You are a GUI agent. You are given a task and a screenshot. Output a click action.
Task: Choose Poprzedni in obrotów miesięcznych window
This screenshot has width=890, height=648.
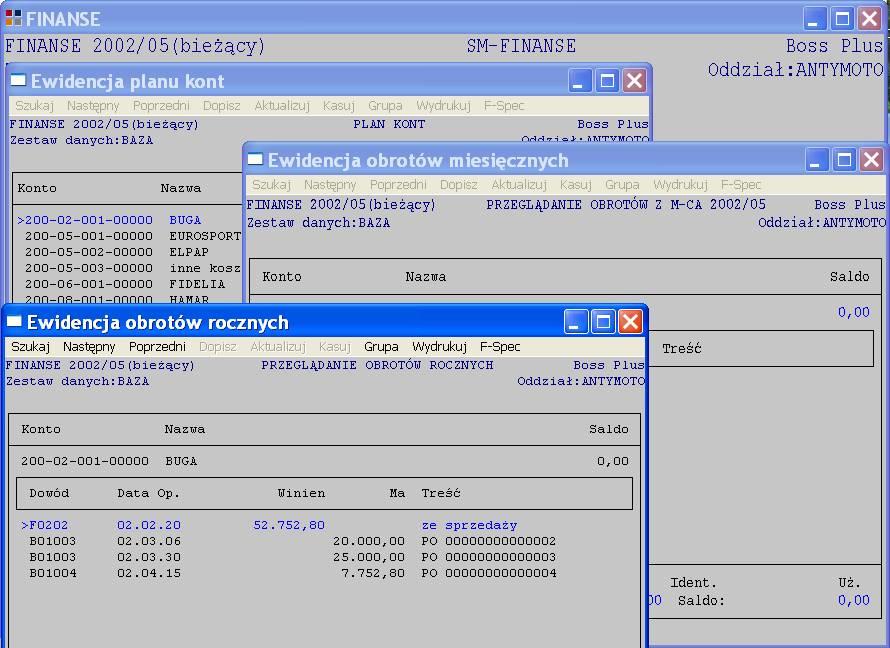click(x=398, y=184)
